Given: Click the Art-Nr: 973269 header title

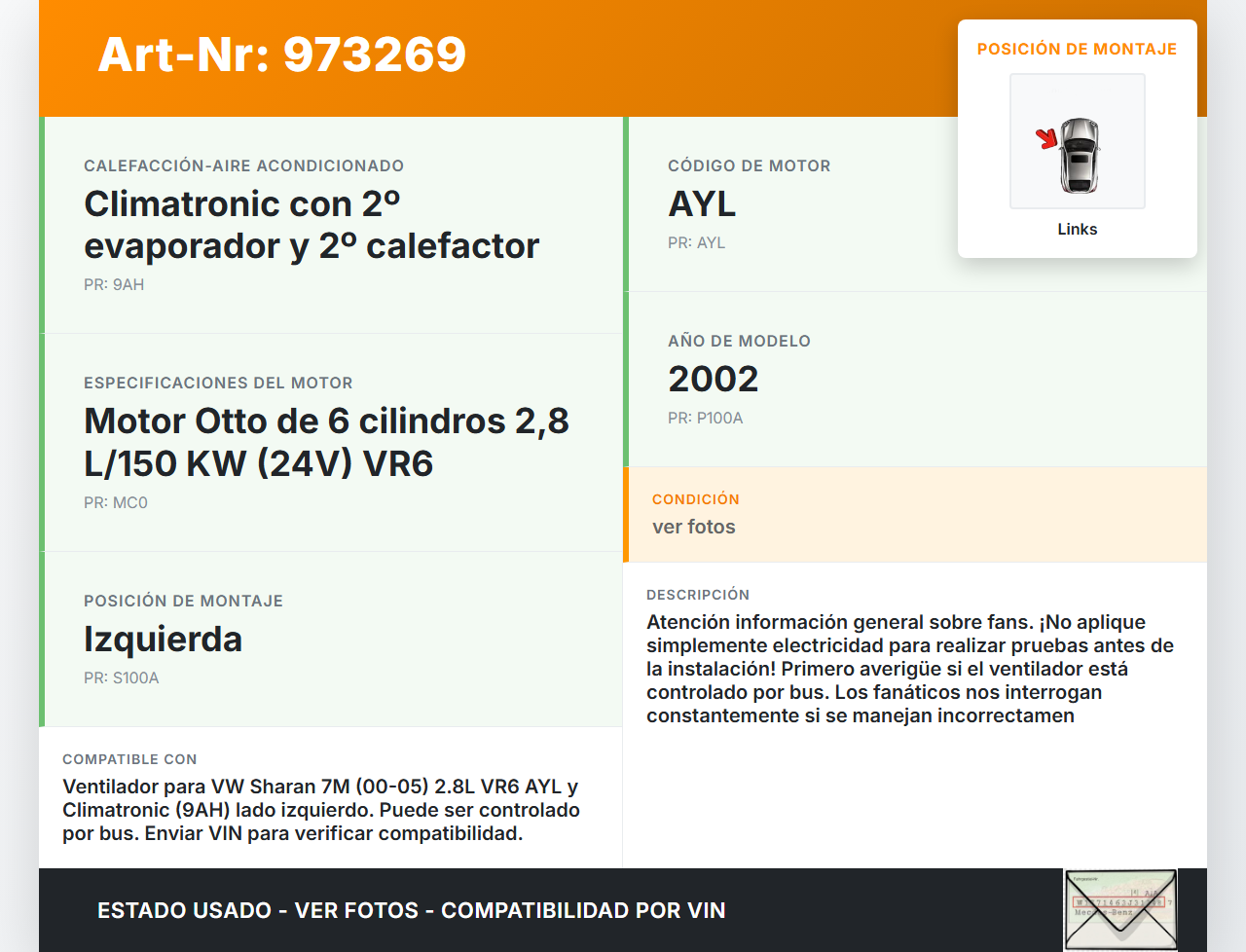Looking at the screenshot, I should click(x=282, y=55).
